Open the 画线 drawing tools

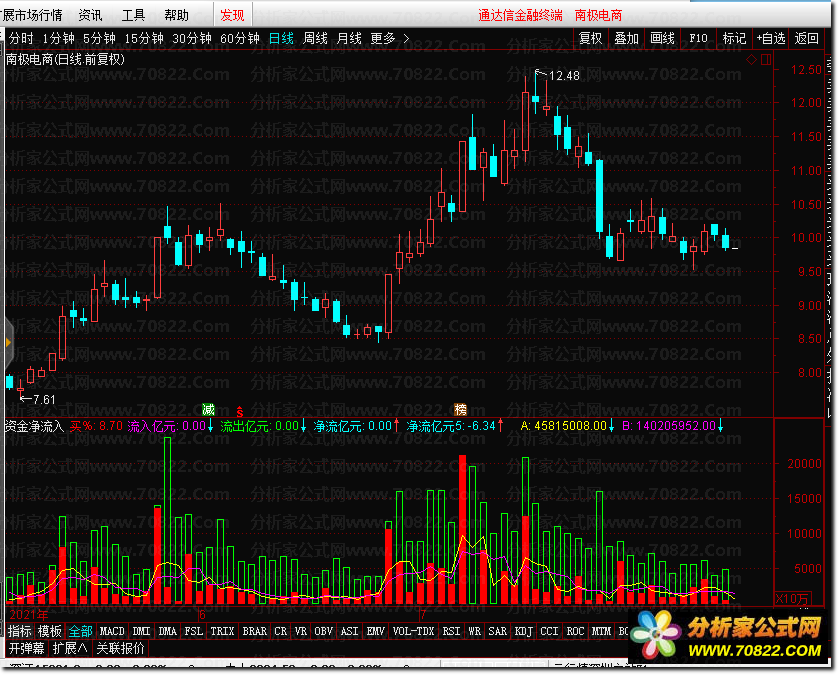tap(663, 39)
